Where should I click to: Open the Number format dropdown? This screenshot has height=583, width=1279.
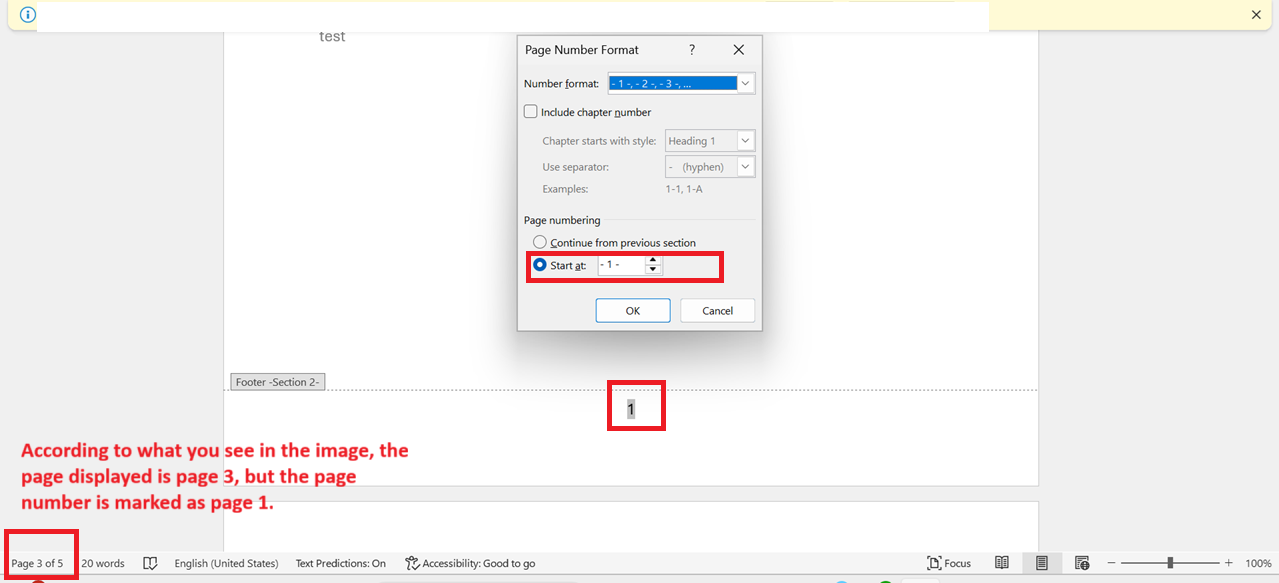pyautogui.click(x=744, y=82)
